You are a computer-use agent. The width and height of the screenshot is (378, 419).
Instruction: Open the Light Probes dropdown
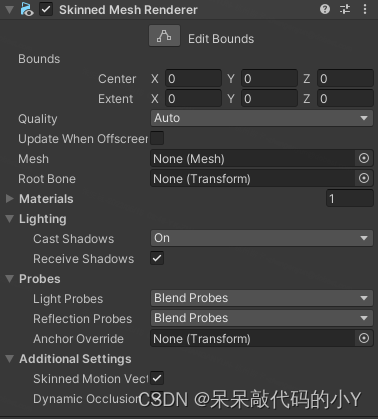click(262, 298)
